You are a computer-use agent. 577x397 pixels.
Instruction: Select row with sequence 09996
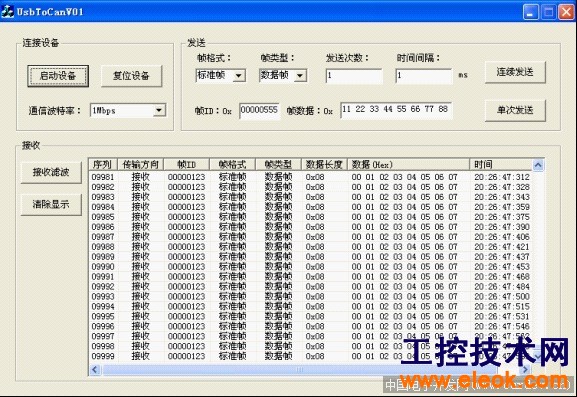(311, 326)
